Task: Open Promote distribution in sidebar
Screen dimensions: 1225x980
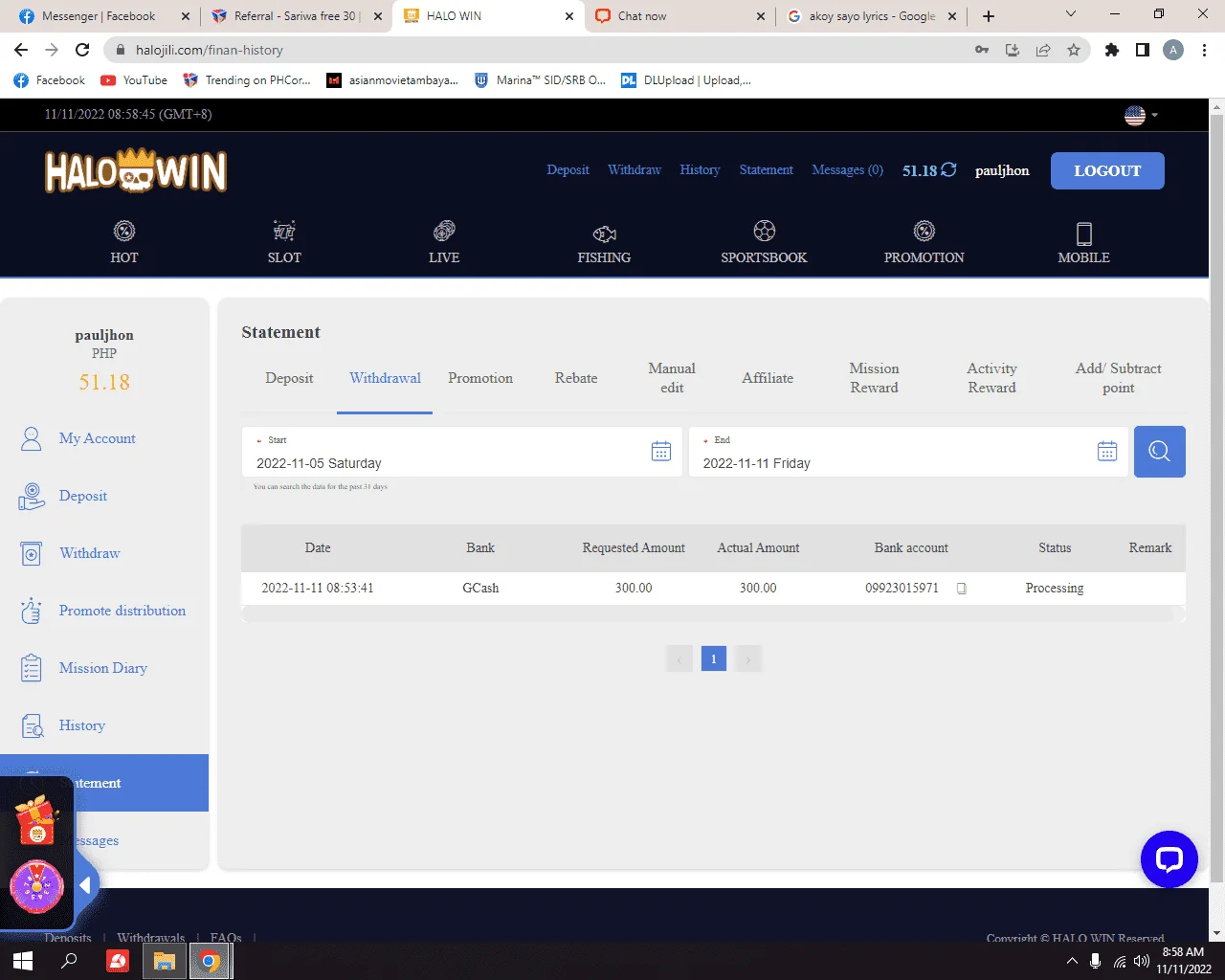Action: coord(122,611)
